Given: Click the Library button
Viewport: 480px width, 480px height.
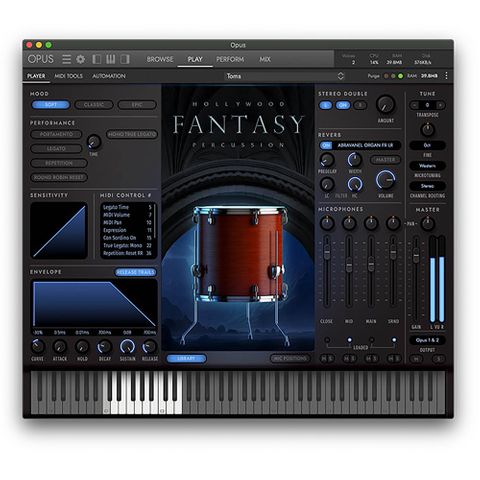Looking at the screenshot, I should point(186,358).
